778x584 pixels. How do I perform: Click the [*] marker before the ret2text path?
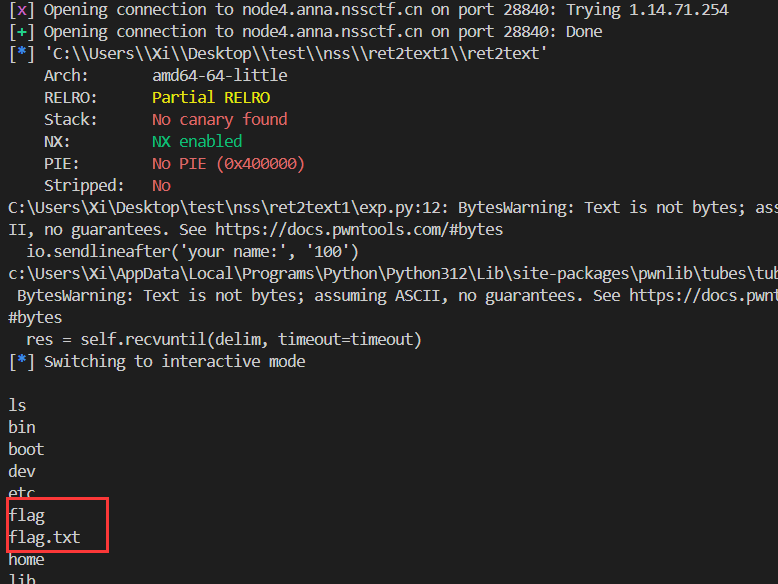[x=20, y=54]
